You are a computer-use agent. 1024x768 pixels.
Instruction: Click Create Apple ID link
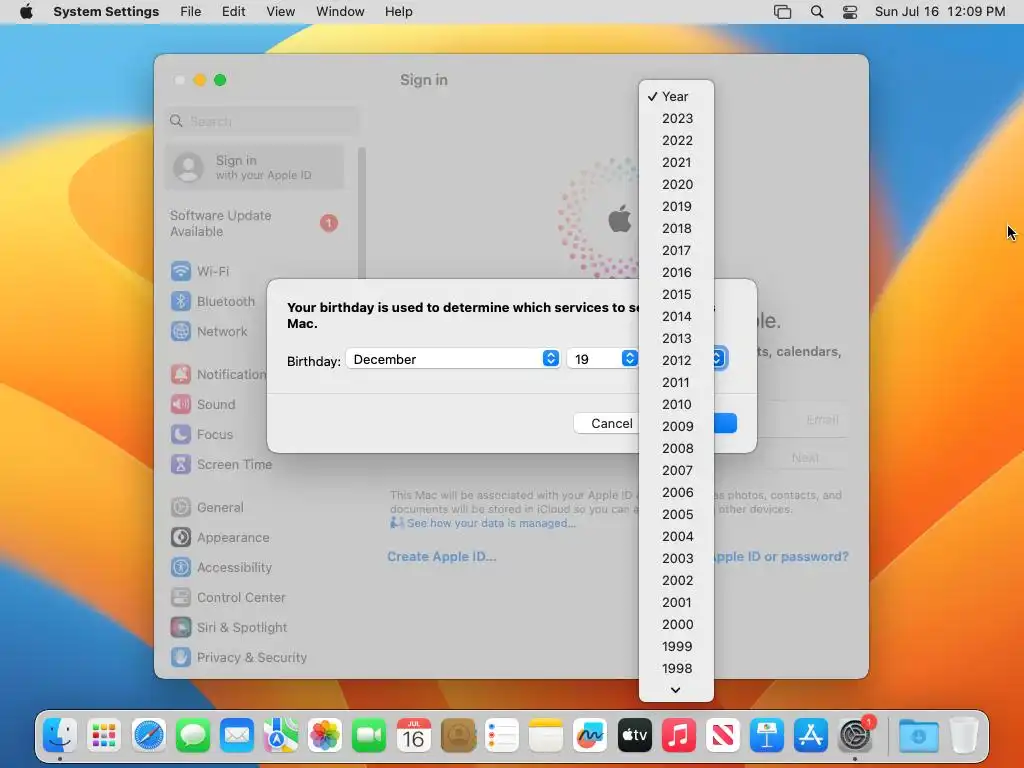pos(441,556)
